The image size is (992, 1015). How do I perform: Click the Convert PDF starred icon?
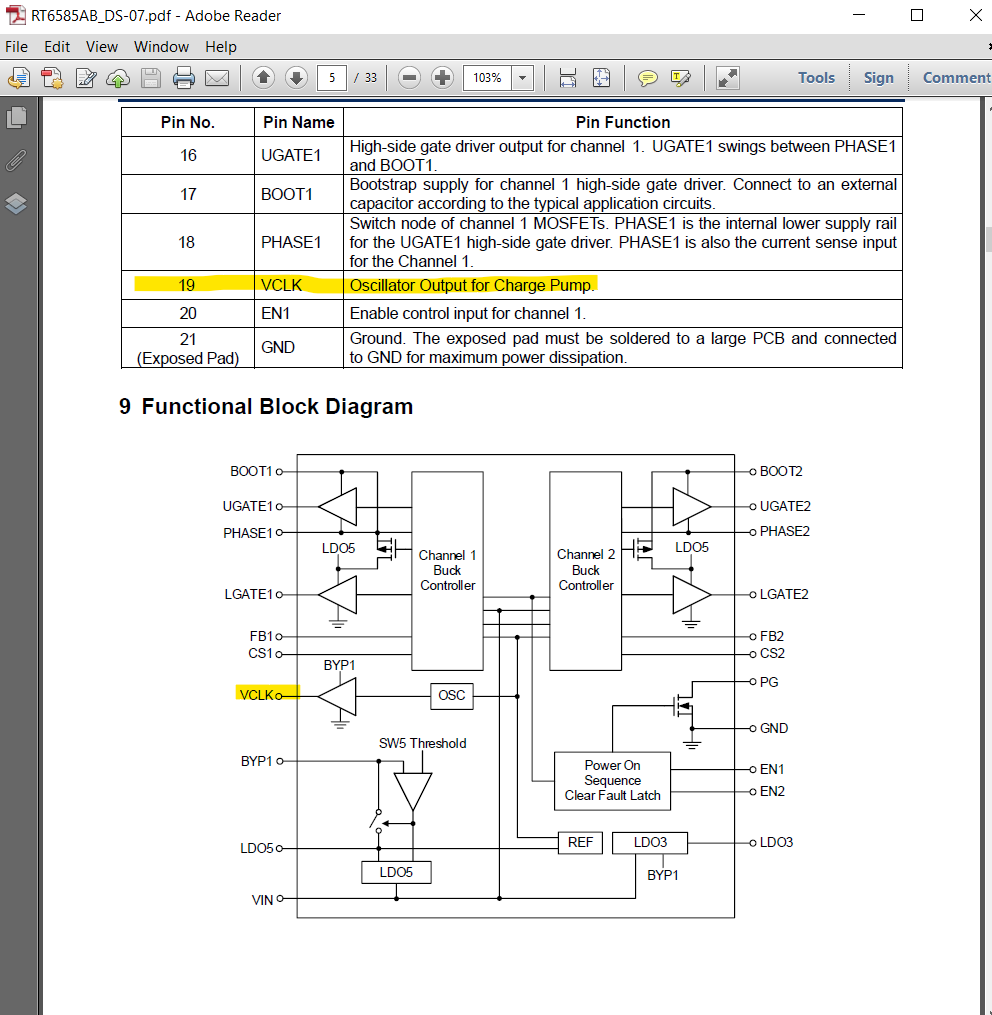click(x=52, y=78)
